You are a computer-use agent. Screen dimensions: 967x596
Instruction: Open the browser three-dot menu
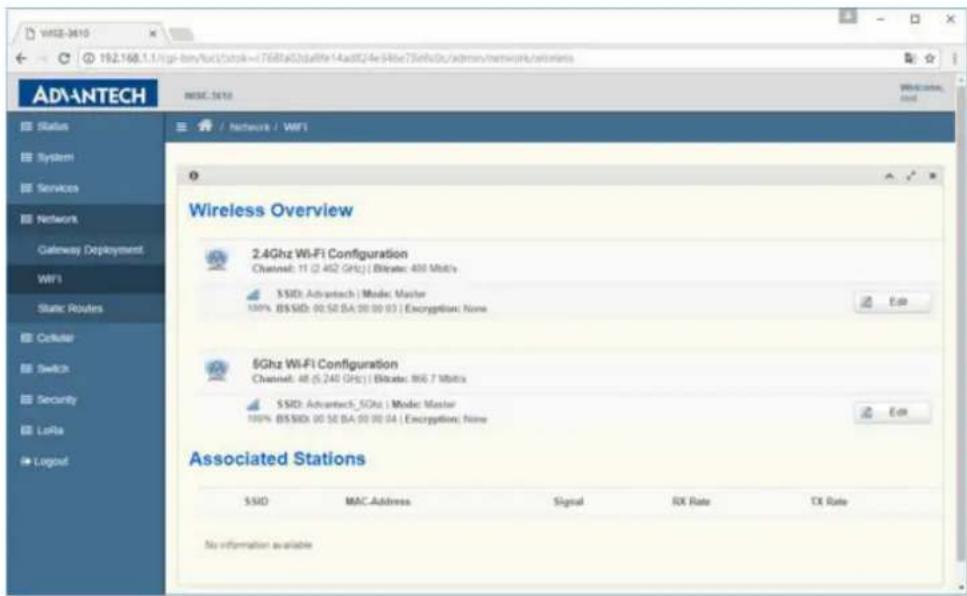pyautogui.click(x=955, y=58)
